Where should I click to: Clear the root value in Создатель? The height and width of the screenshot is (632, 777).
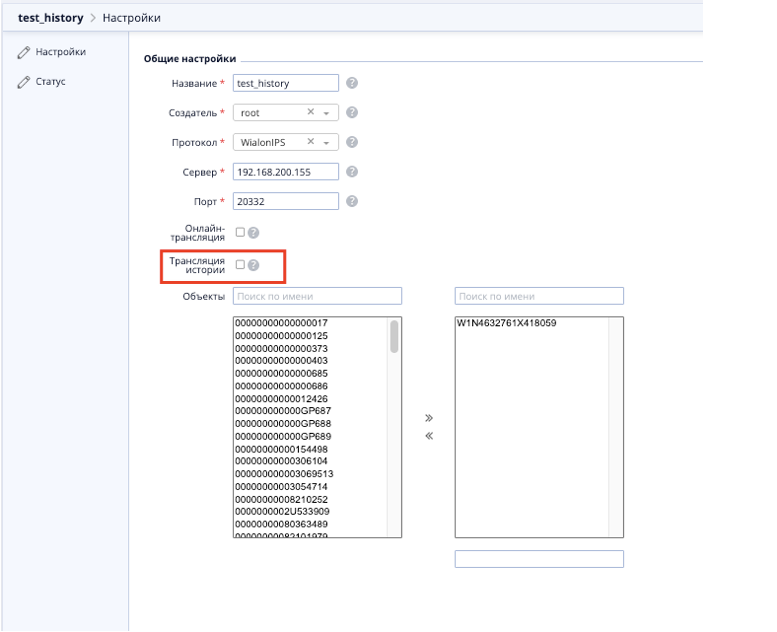coord(310,113)
